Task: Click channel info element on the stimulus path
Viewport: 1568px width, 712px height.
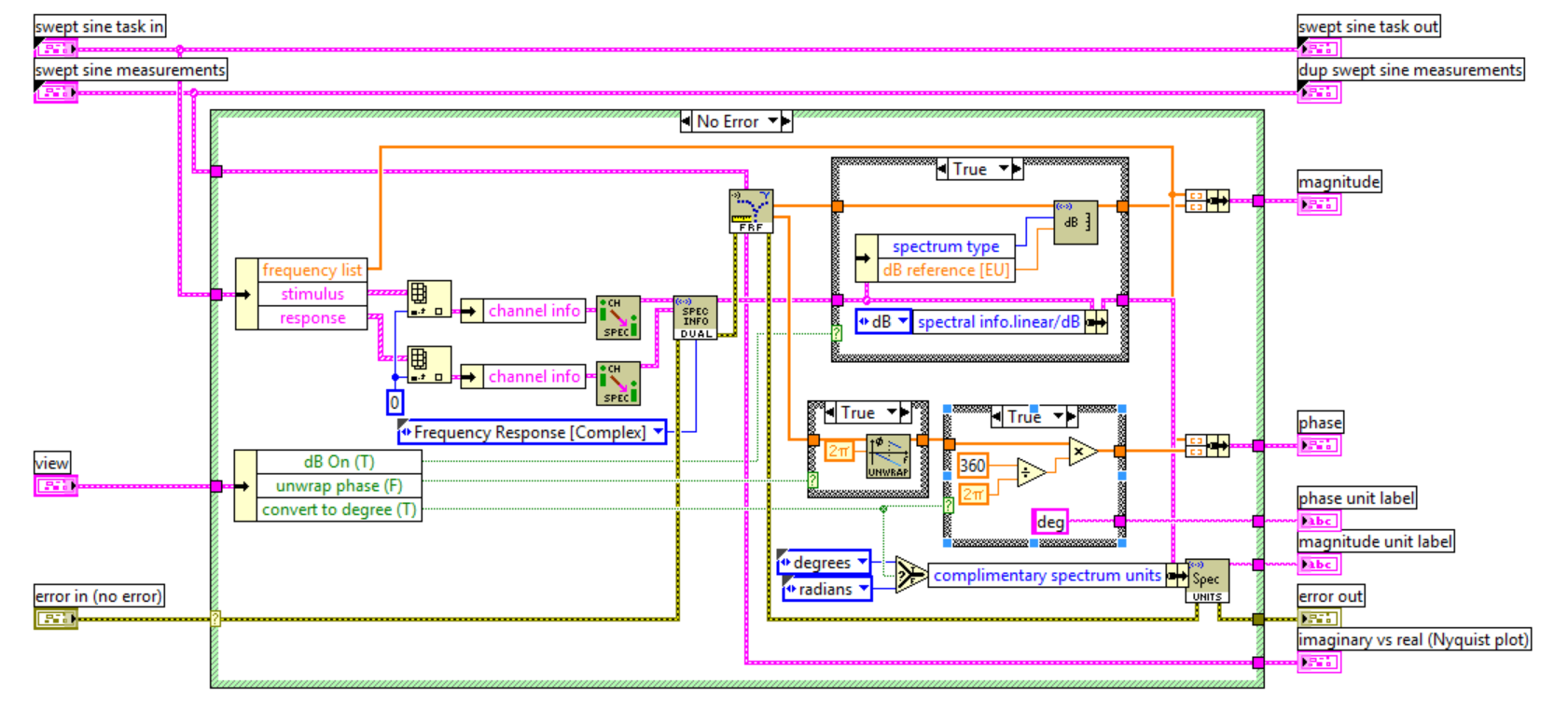Action: pyautogui.click(x=534, y=311)
